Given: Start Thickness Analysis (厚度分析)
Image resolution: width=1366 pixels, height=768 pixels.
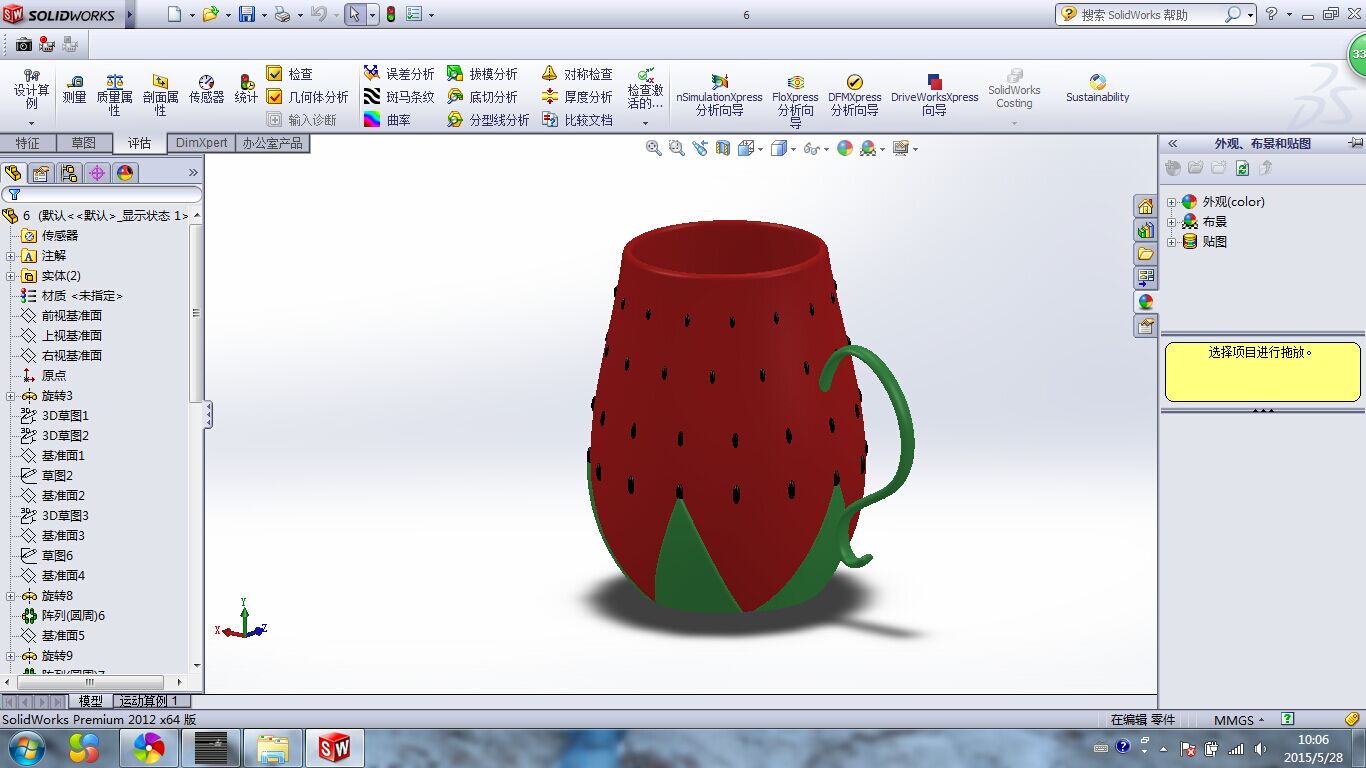Looking at the screenshot, I should [x=577, y=97].
